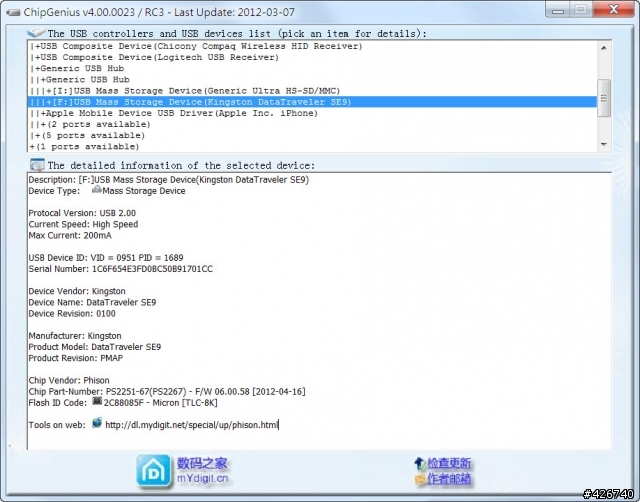The height and width of the screenshot is (502, 640).
Task: Click the Description line in details pane
Action: click(169, 180)
